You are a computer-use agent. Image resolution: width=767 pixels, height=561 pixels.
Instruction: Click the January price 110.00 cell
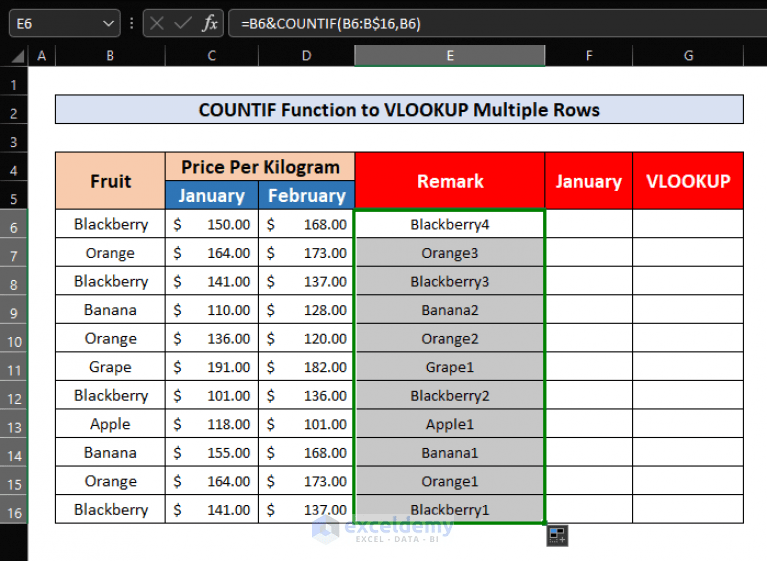coord(211,310)
